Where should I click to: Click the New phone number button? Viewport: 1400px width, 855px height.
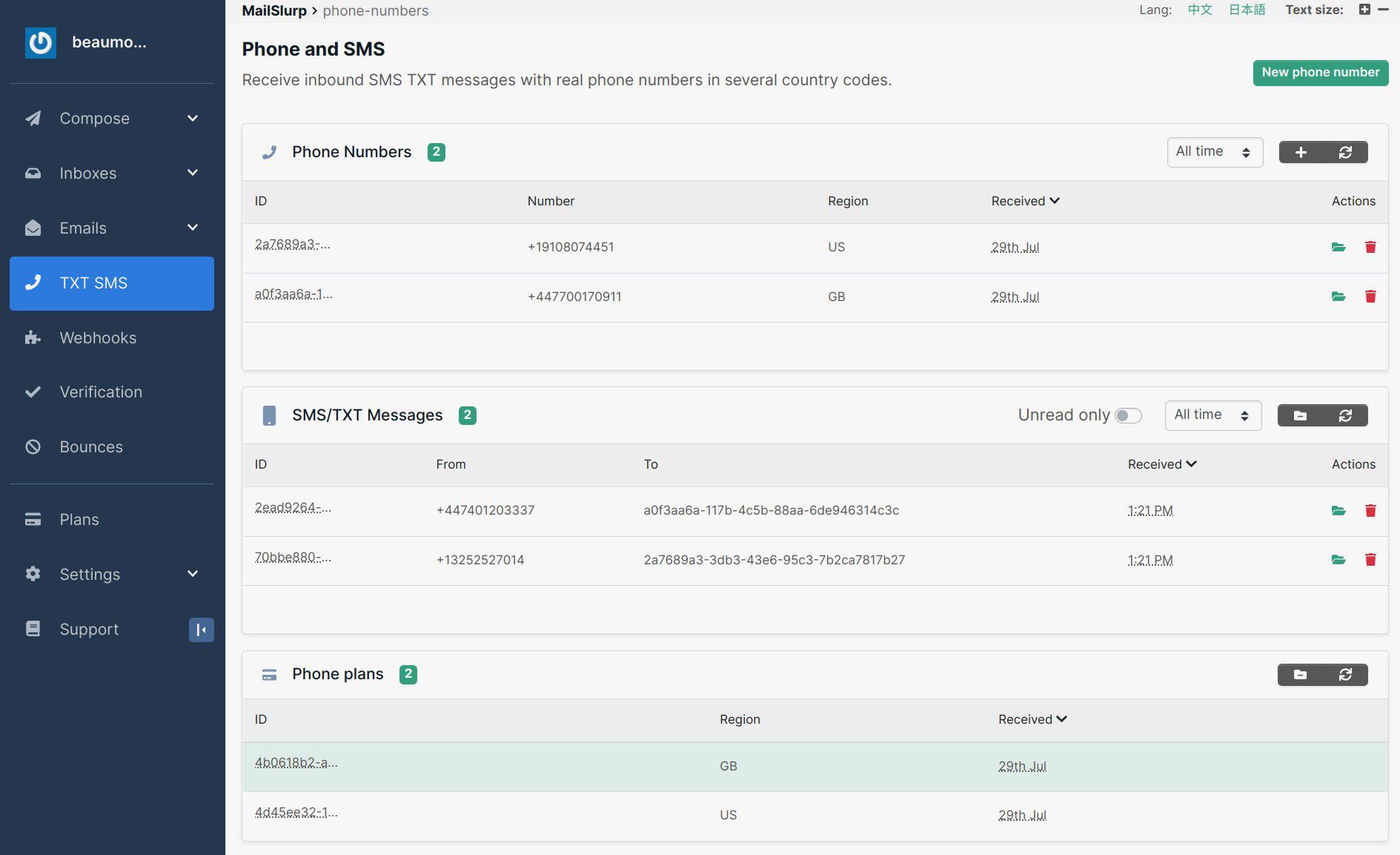pyautogui.click(x=1320, y=73)
